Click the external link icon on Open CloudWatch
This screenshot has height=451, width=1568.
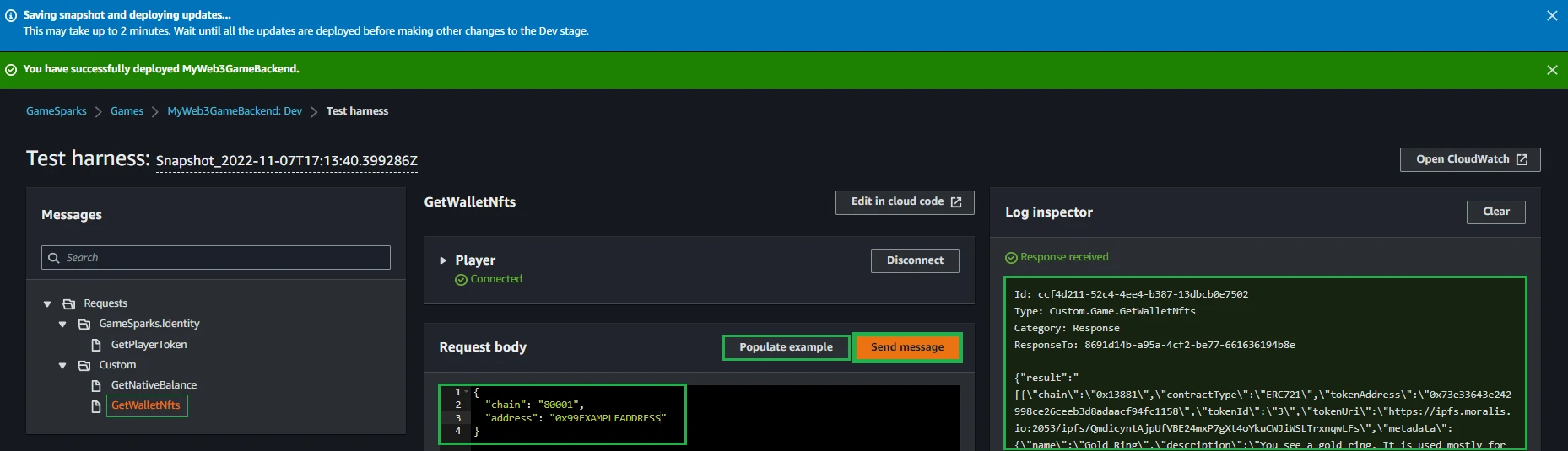coord(1522,159)
